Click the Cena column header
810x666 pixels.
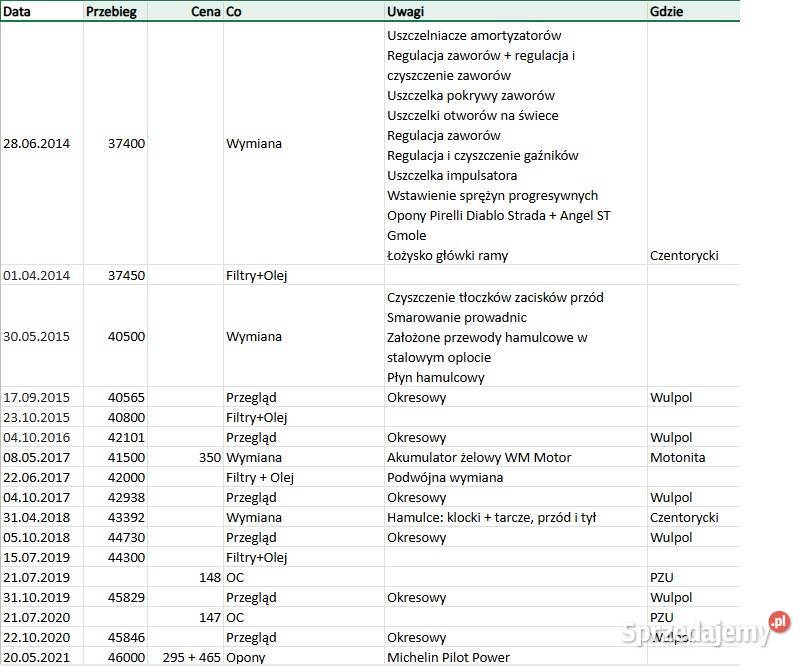[205, 11]
